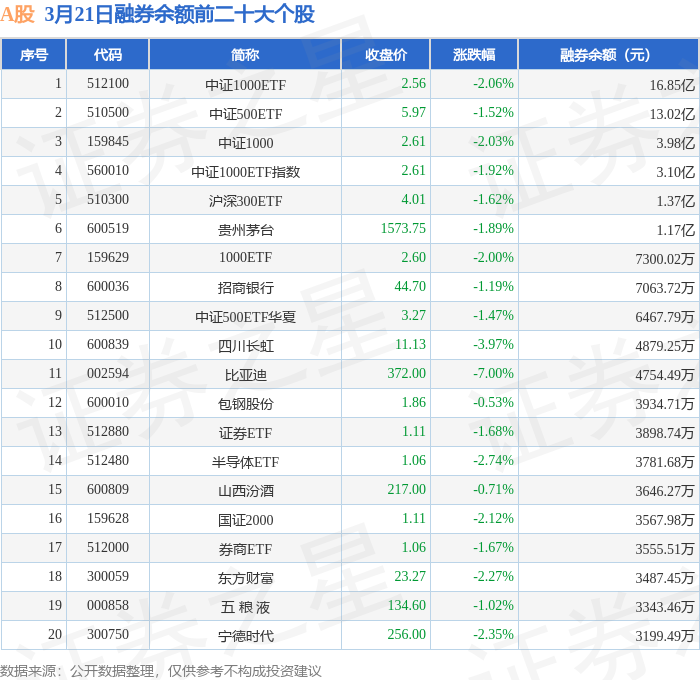Click closing price 372.00

point(406,373)
